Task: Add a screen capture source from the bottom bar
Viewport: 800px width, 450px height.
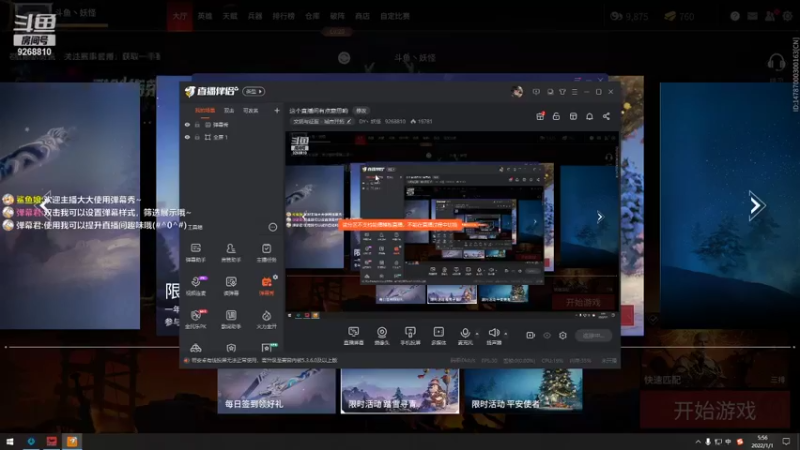Action: [353, 336]
